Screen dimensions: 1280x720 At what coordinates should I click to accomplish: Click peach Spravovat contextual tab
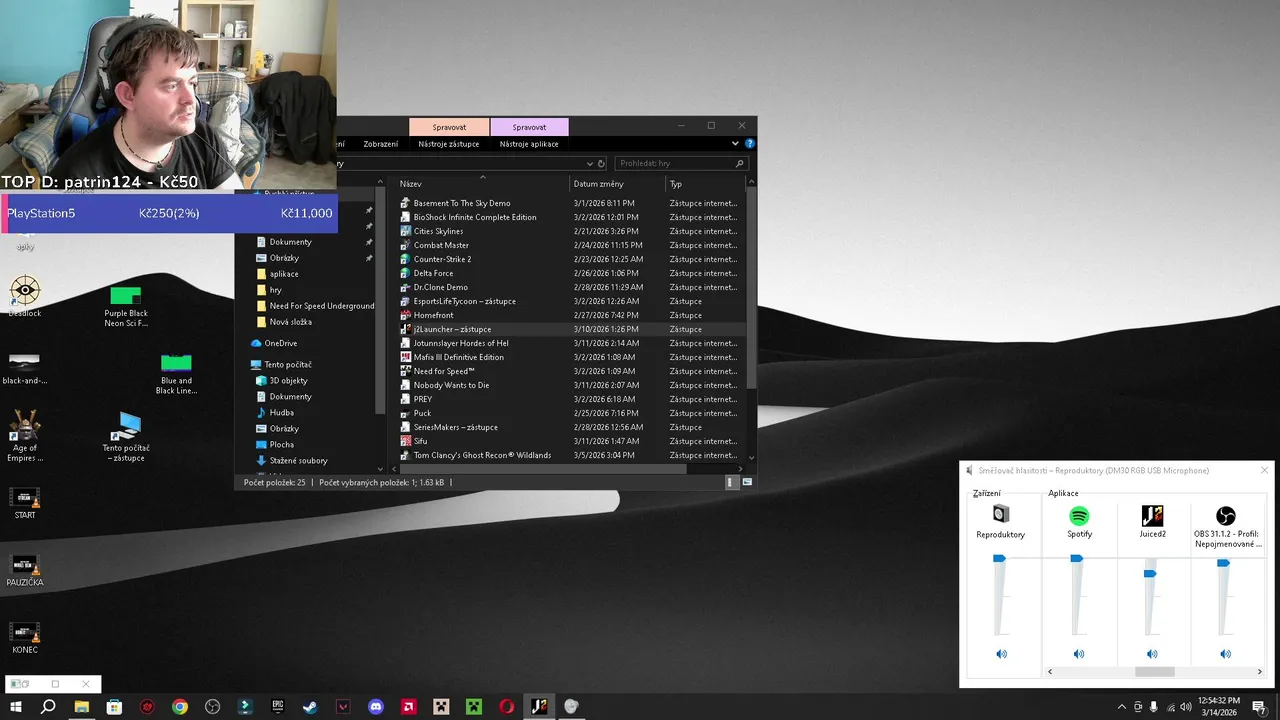(449, 127)
